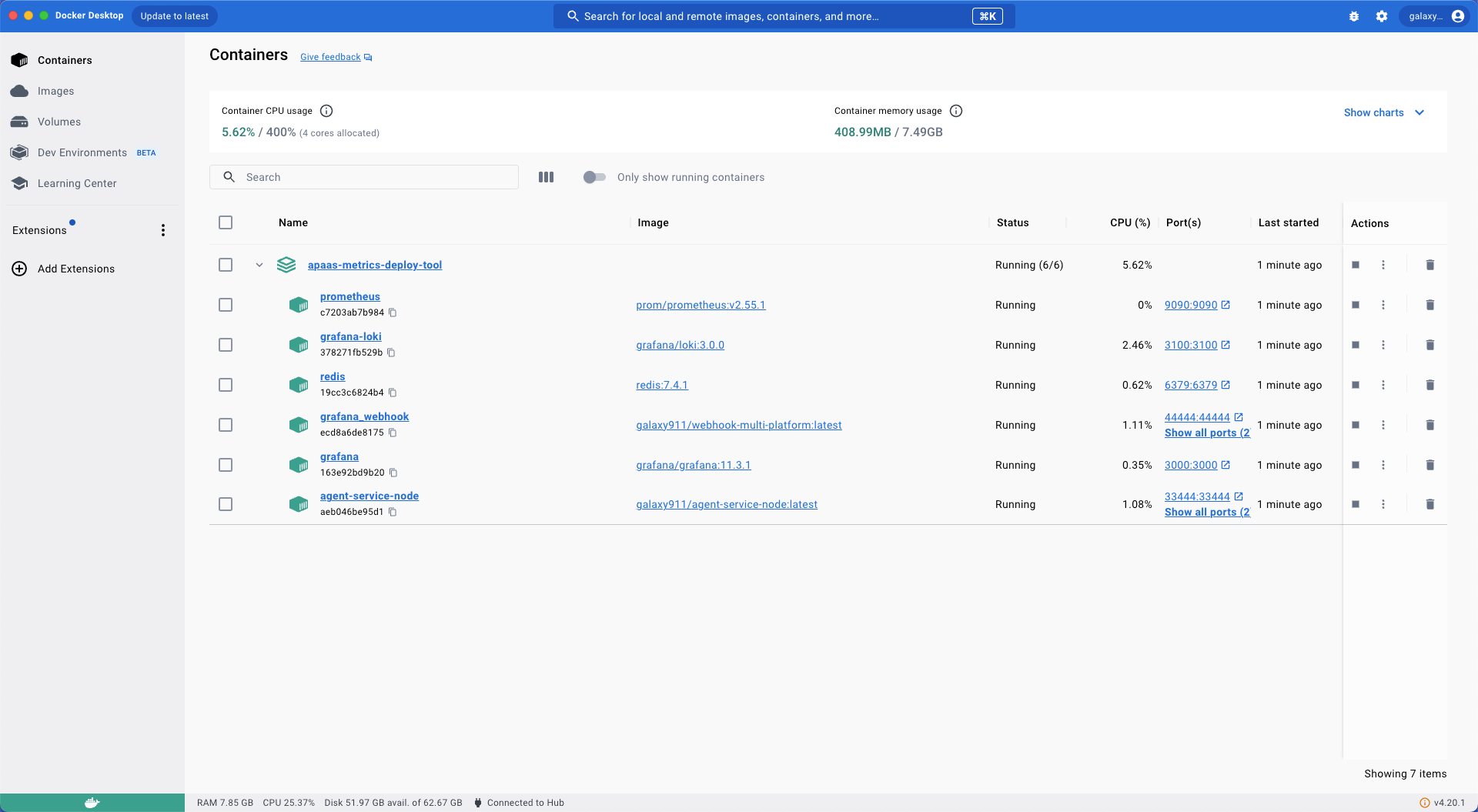Check the prometheus row checkbox
The image size is (1478, 812).
click(226, 305)
